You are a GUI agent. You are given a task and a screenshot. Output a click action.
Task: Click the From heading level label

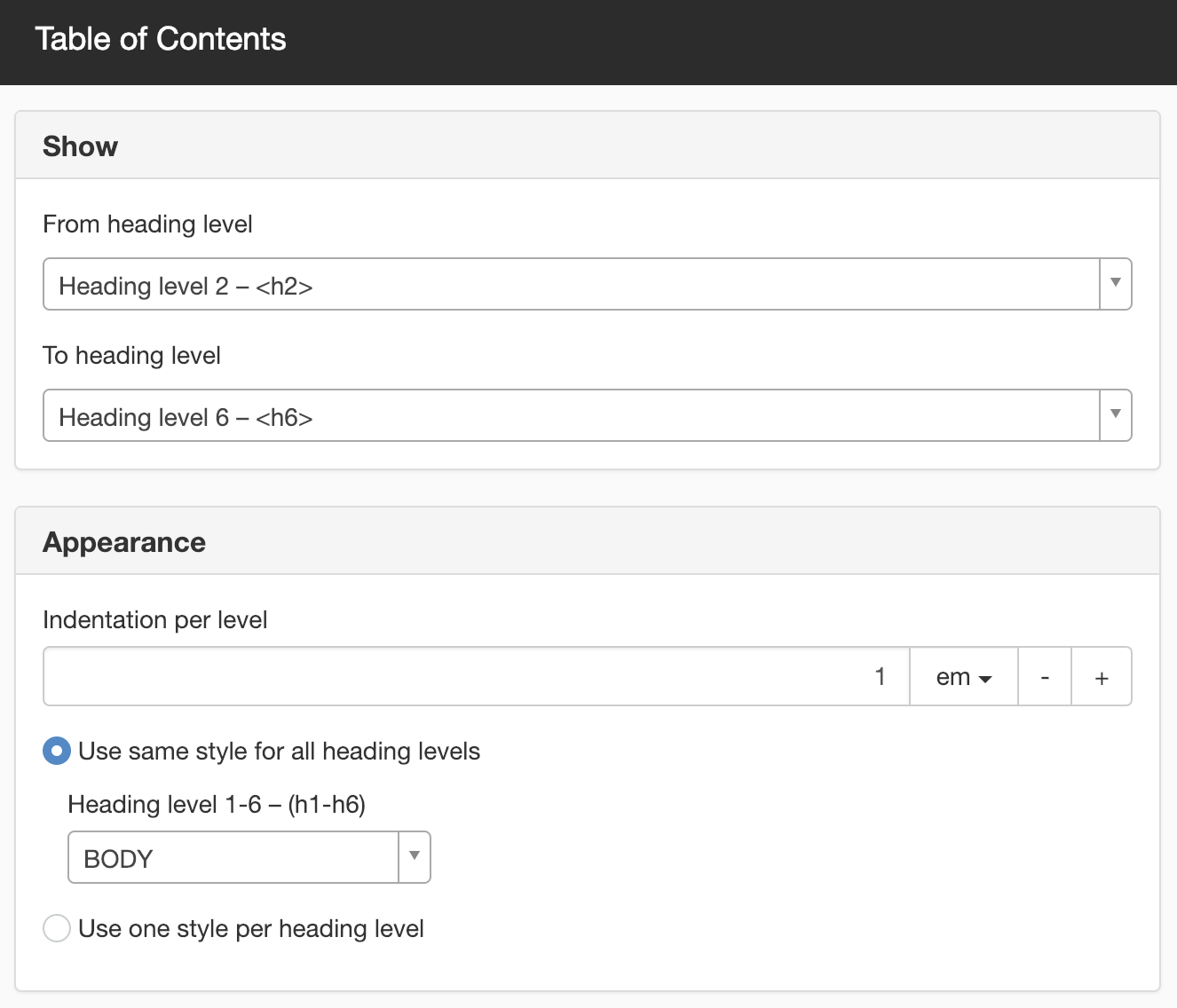click(147, 224)
